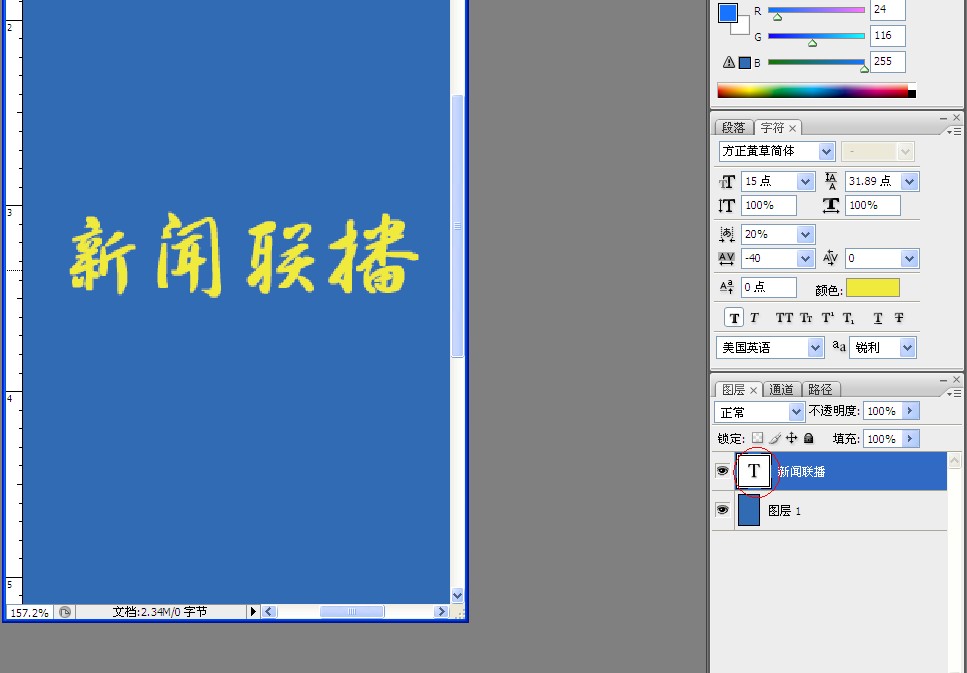Click the horizontal scale icon
Image resolution: width=967 pixels, height=673 pixels.
click(x=831, y=205)
